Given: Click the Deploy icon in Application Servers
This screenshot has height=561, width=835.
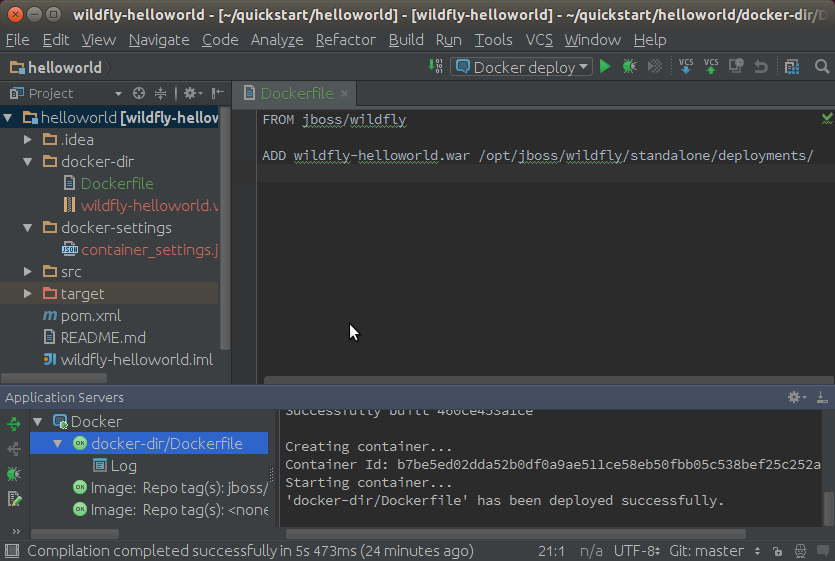Looking at the screenshot, I should click(x=14, y=424).
